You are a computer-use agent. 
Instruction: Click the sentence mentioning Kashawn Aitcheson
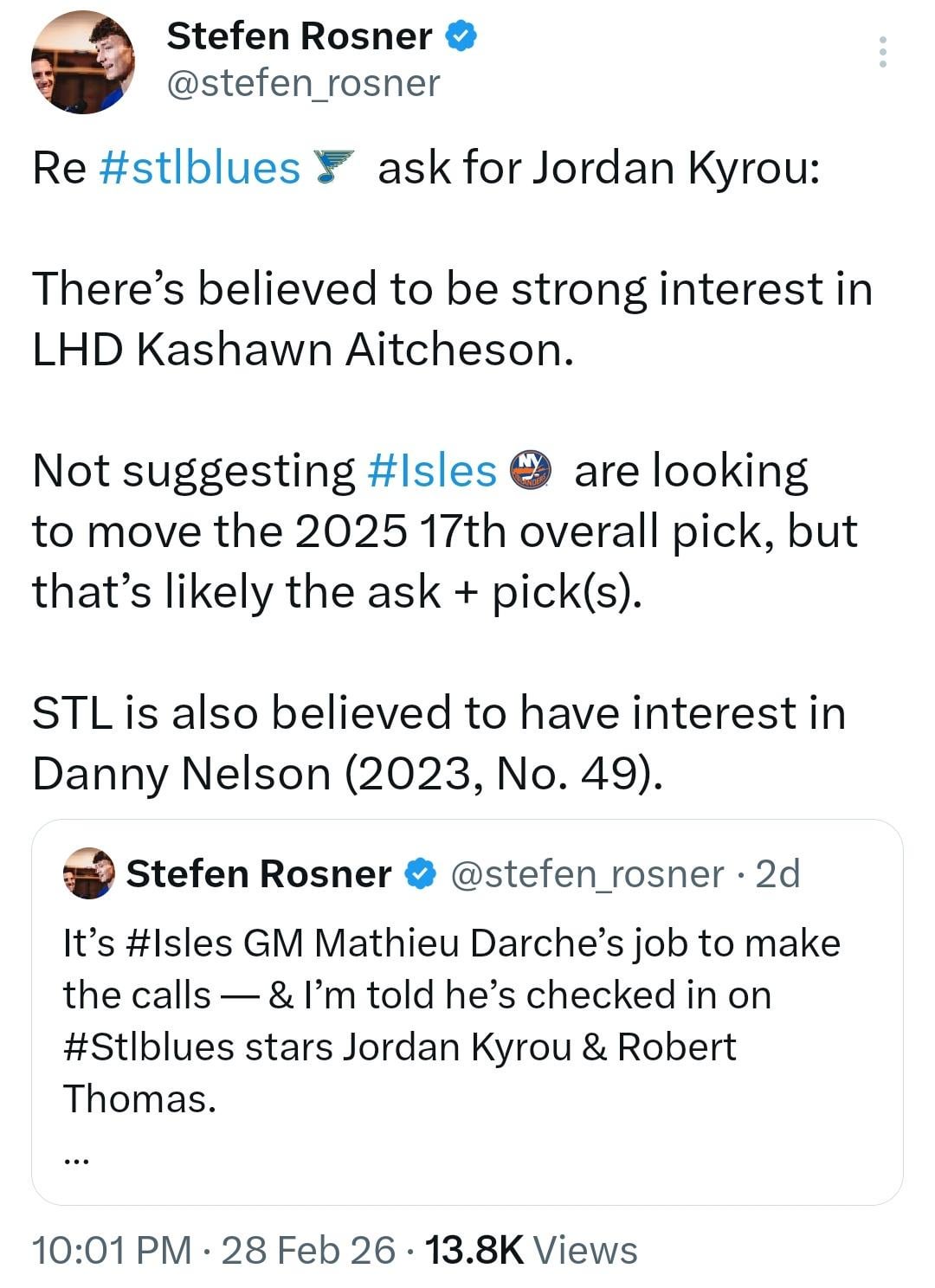[x=450, y=319]
